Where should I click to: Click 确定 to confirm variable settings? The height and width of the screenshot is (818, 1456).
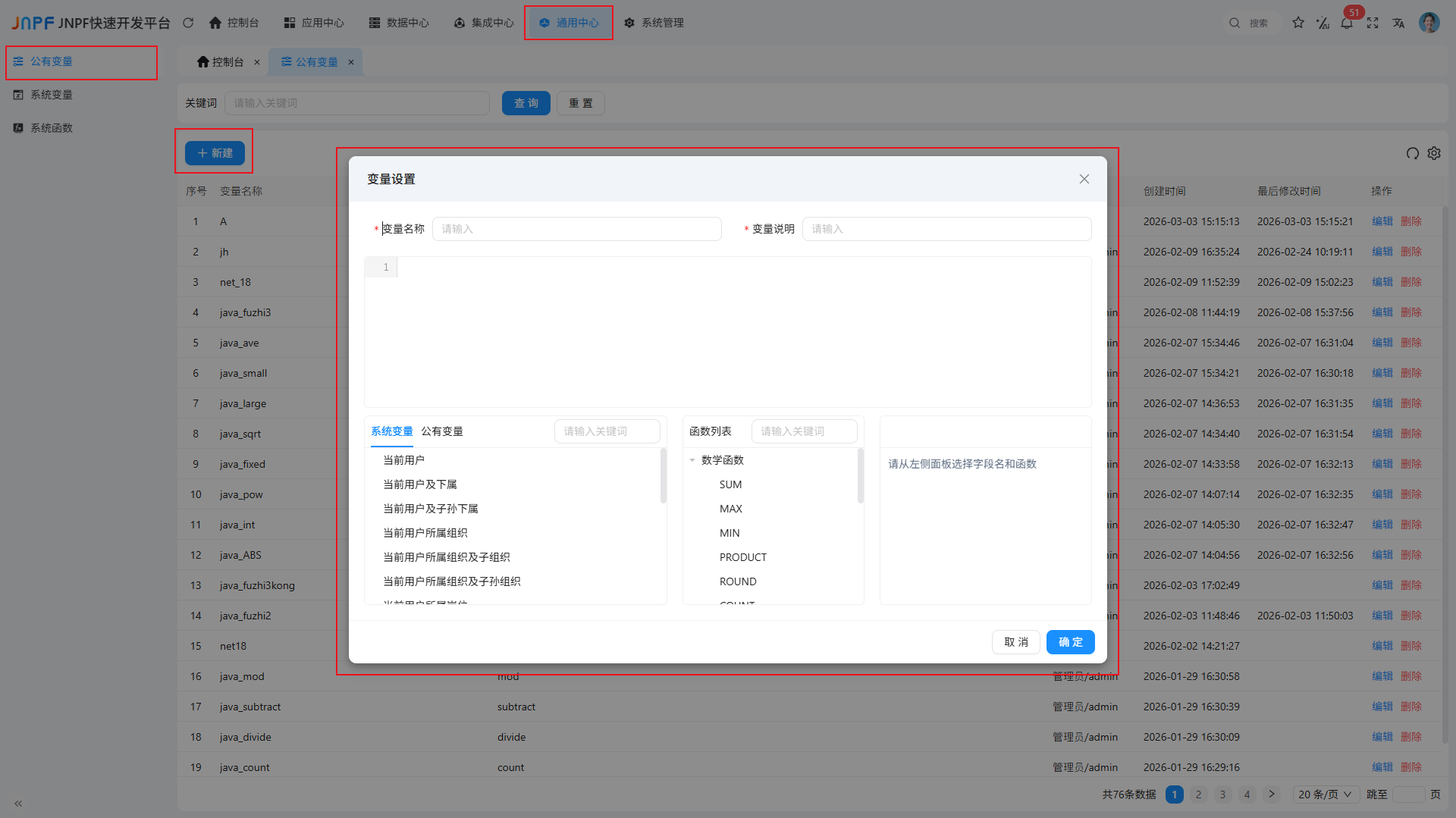point(1070,641)
